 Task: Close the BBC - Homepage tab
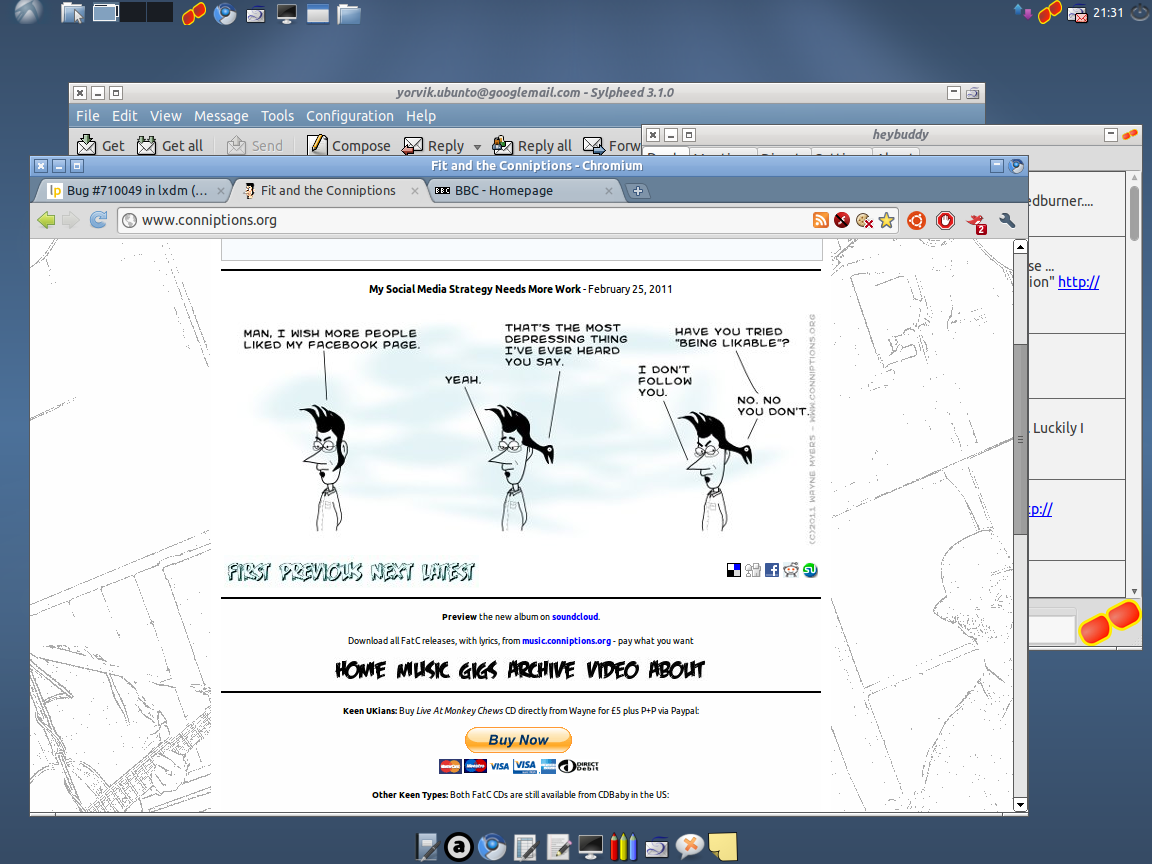coord(608,191)
